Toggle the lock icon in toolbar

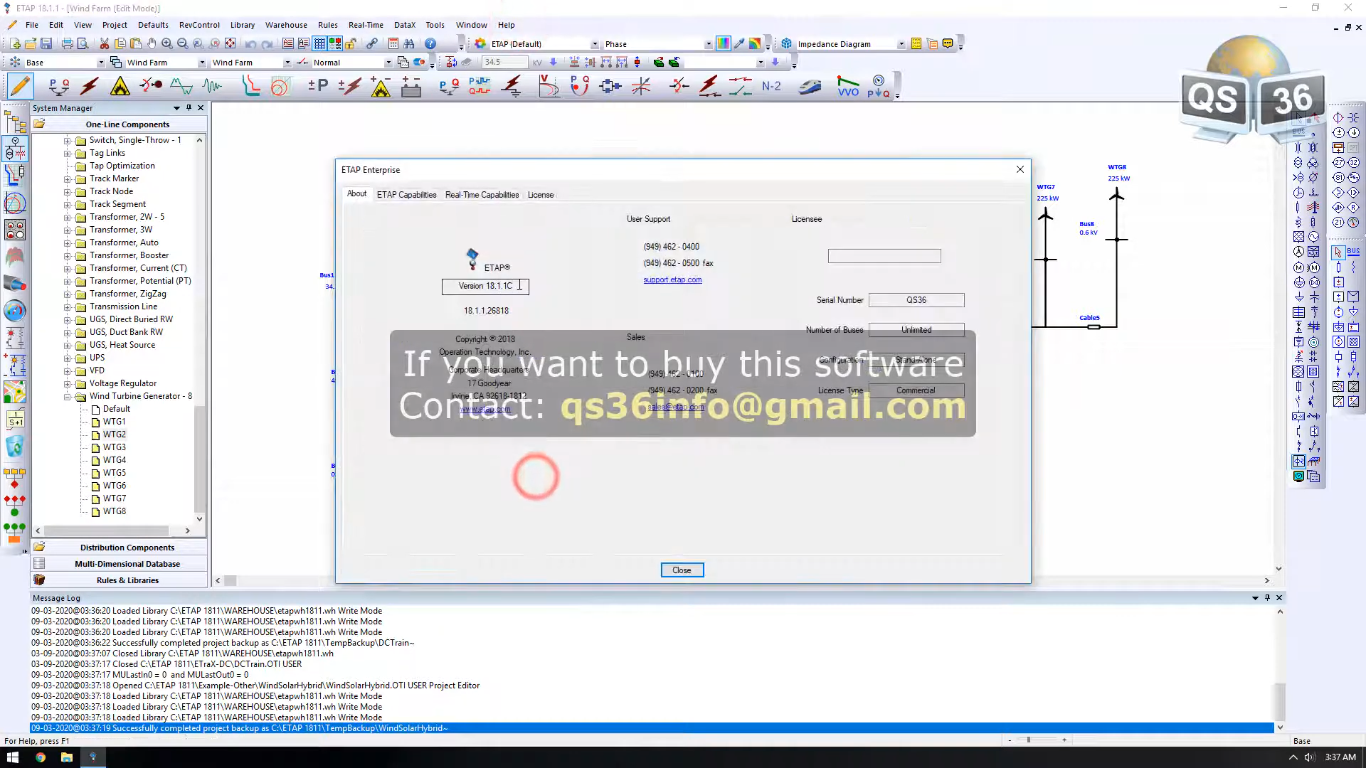coord(350,44)
